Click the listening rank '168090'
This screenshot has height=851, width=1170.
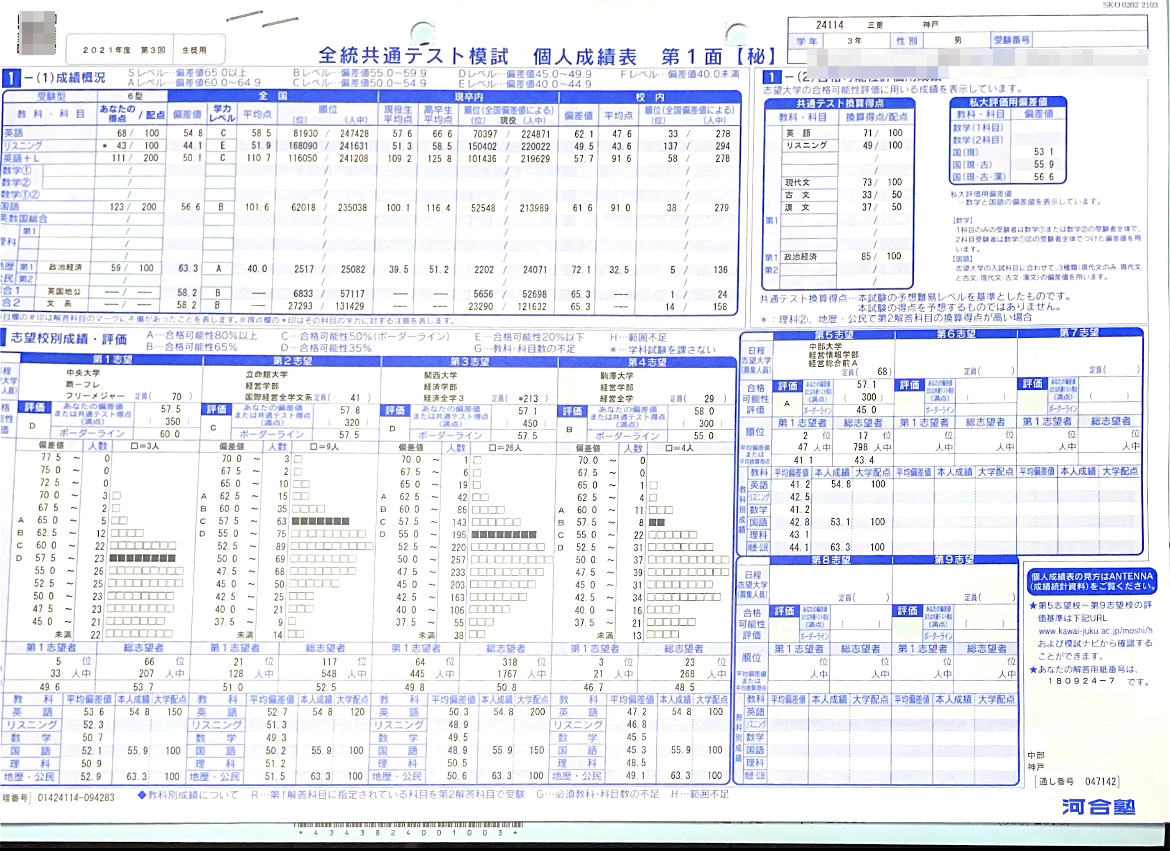click(303, 146)
